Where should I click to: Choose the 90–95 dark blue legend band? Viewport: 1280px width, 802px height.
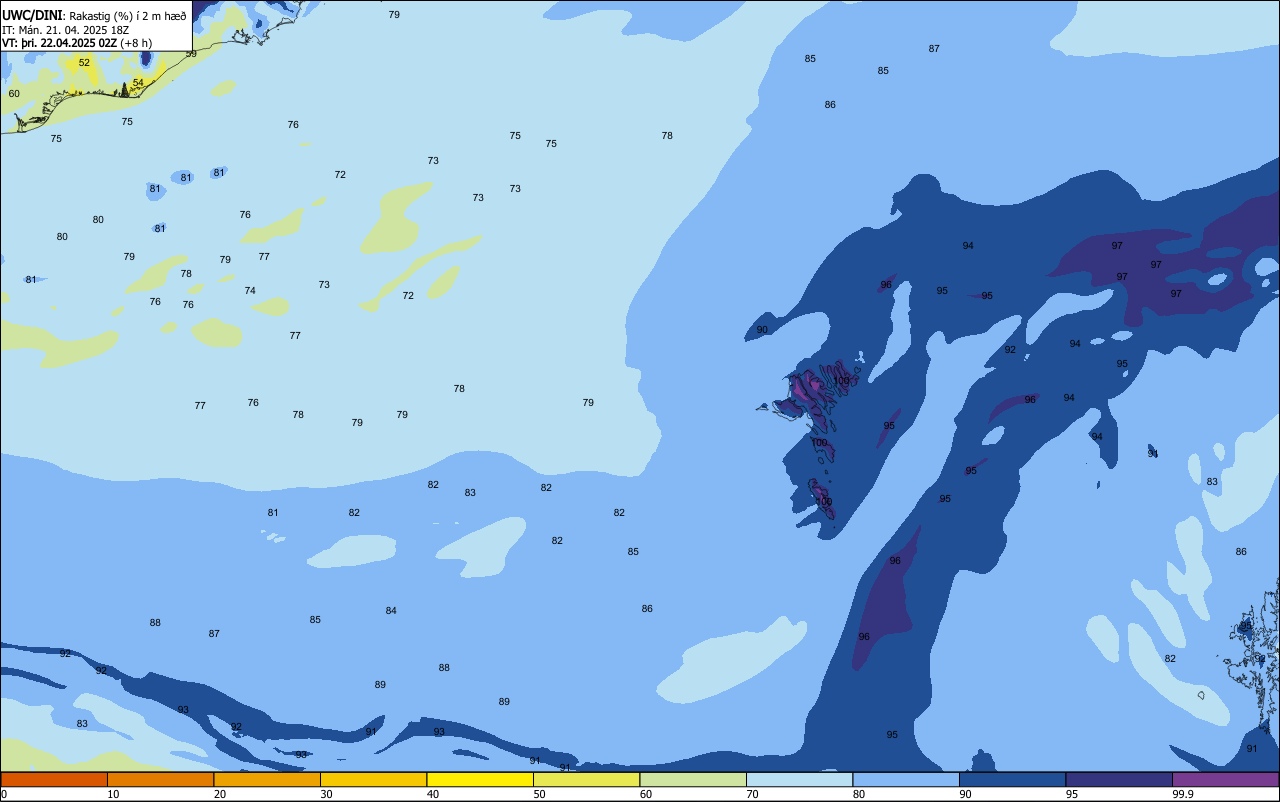coord(1012,779)
